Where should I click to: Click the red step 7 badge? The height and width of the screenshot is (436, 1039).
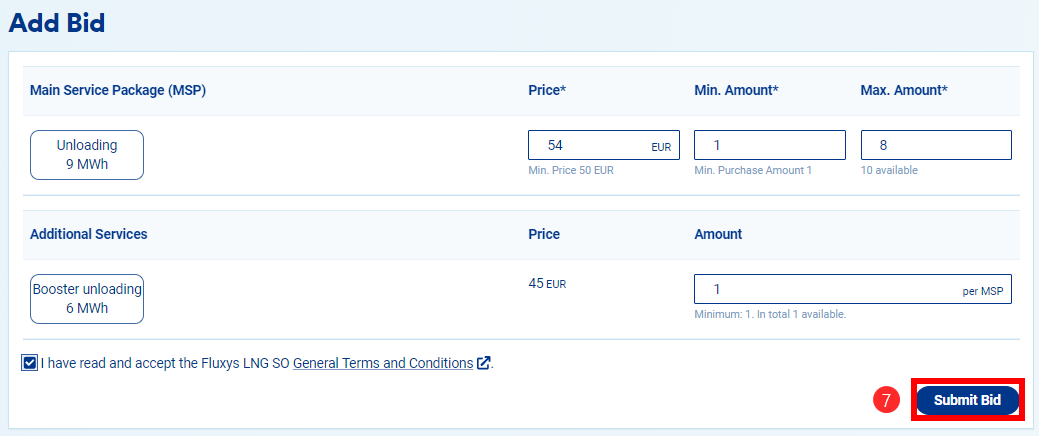884,401
